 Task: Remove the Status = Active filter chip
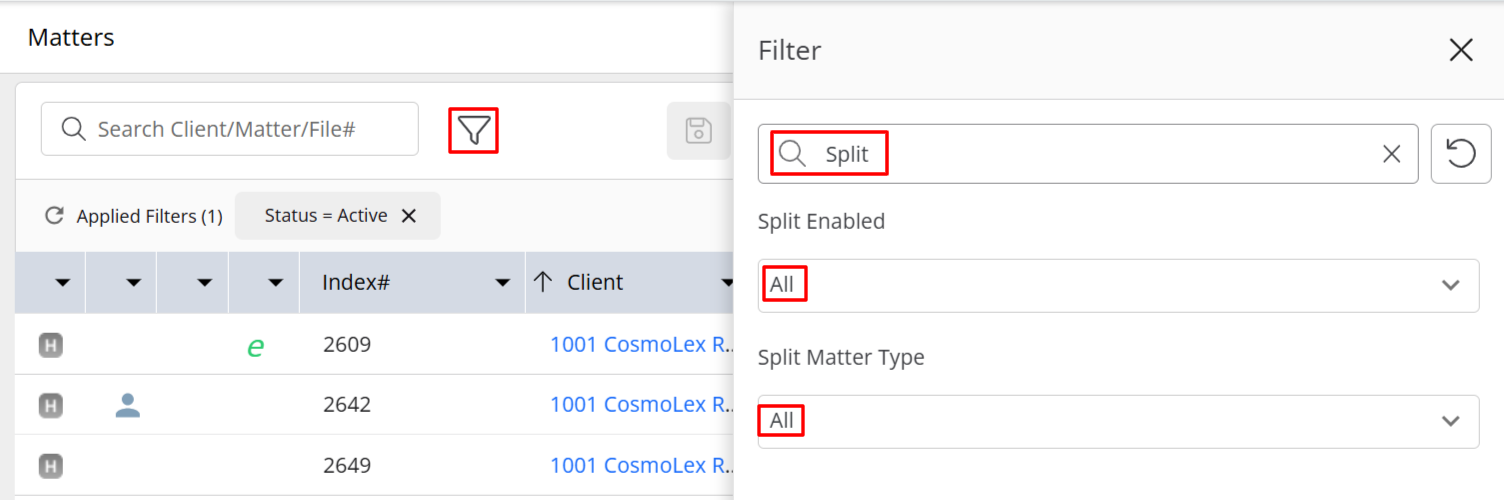[x=408, y=216]
